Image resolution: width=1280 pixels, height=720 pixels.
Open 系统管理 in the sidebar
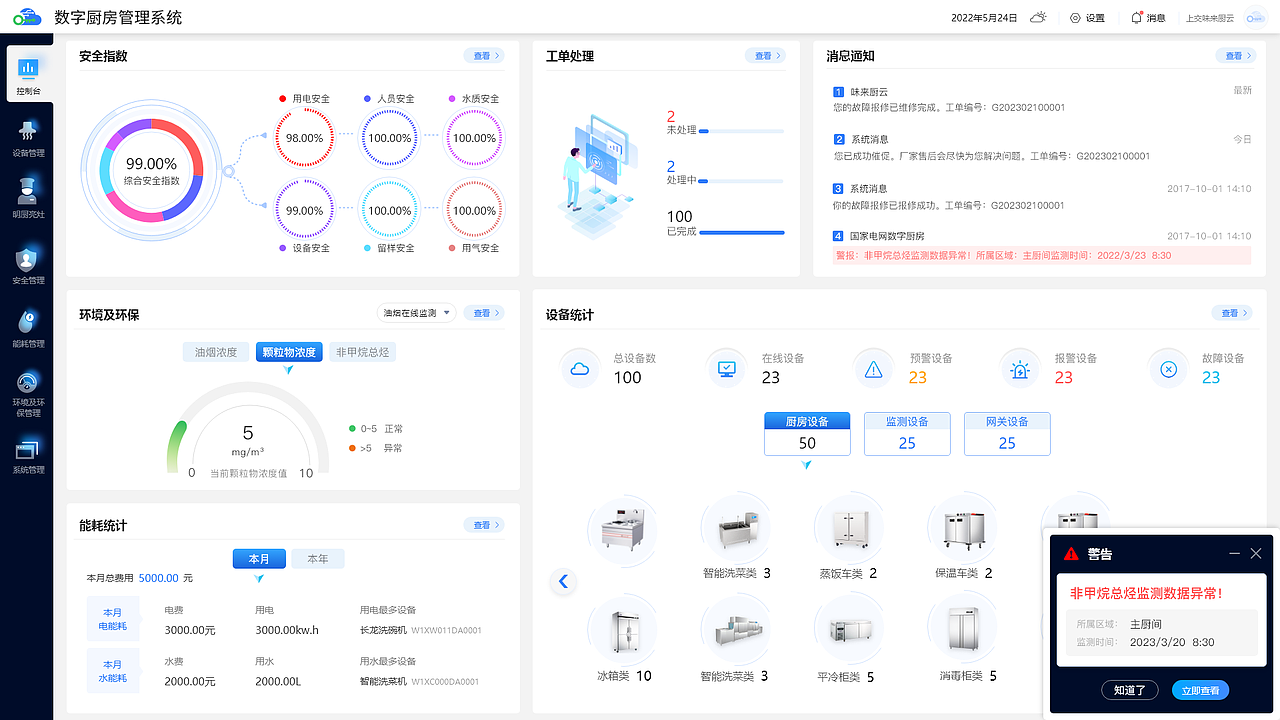[x=28, y=455]
